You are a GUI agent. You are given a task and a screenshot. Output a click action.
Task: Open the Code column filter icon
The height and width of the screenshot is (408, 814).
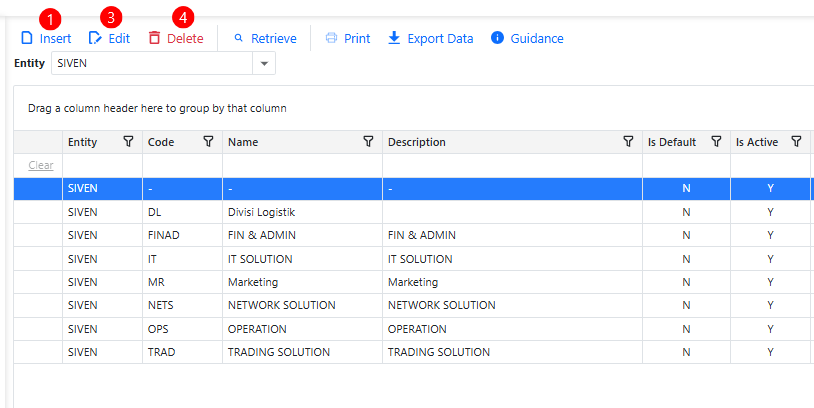click(208, 142)
